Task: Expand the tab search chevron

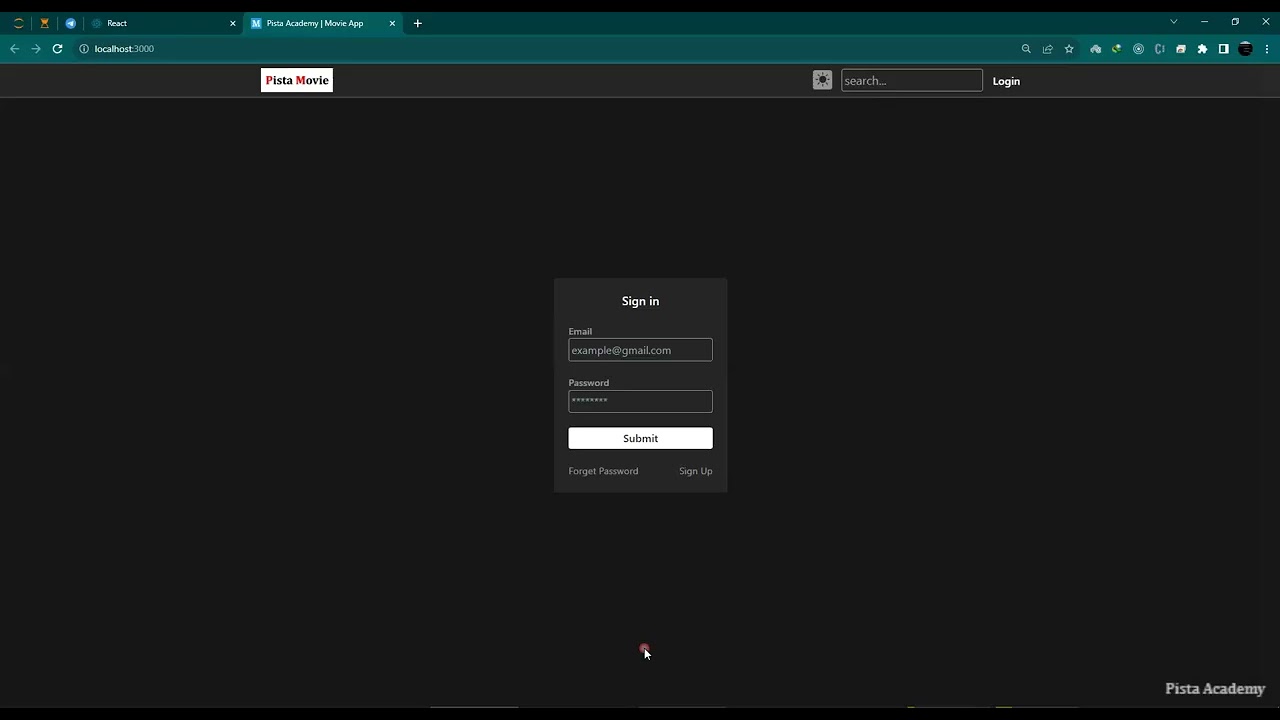Action: [x=1174, y=22]
